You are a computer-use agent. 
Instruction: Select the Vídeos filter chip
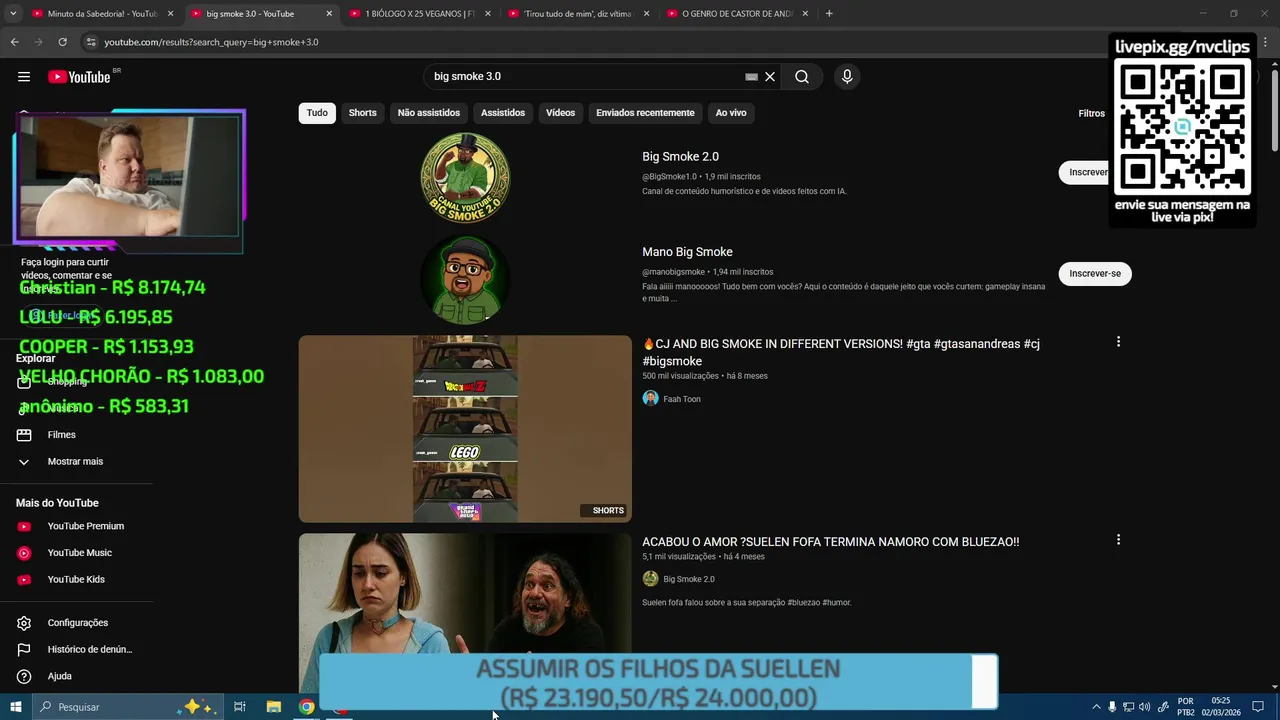point(560,113)
